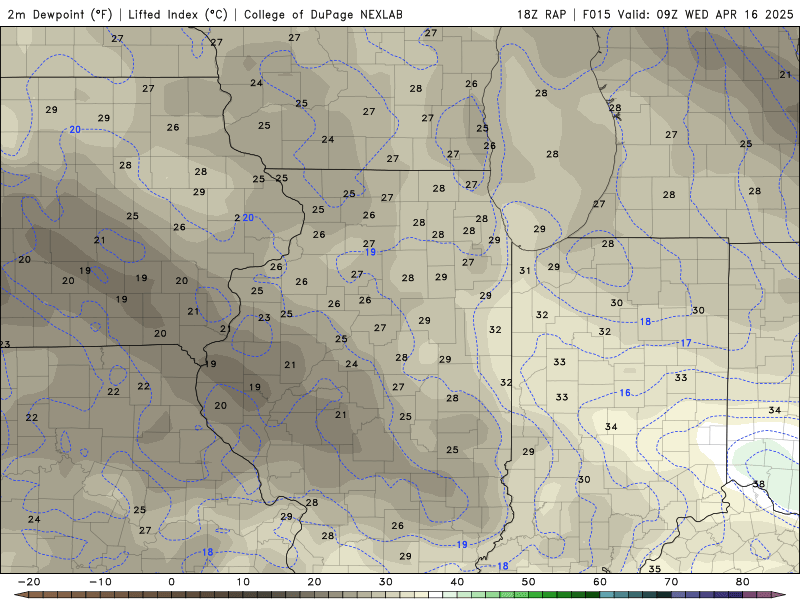Click legend tick label '60'
The image size is (800, 600).
click(x=600, y=582)
